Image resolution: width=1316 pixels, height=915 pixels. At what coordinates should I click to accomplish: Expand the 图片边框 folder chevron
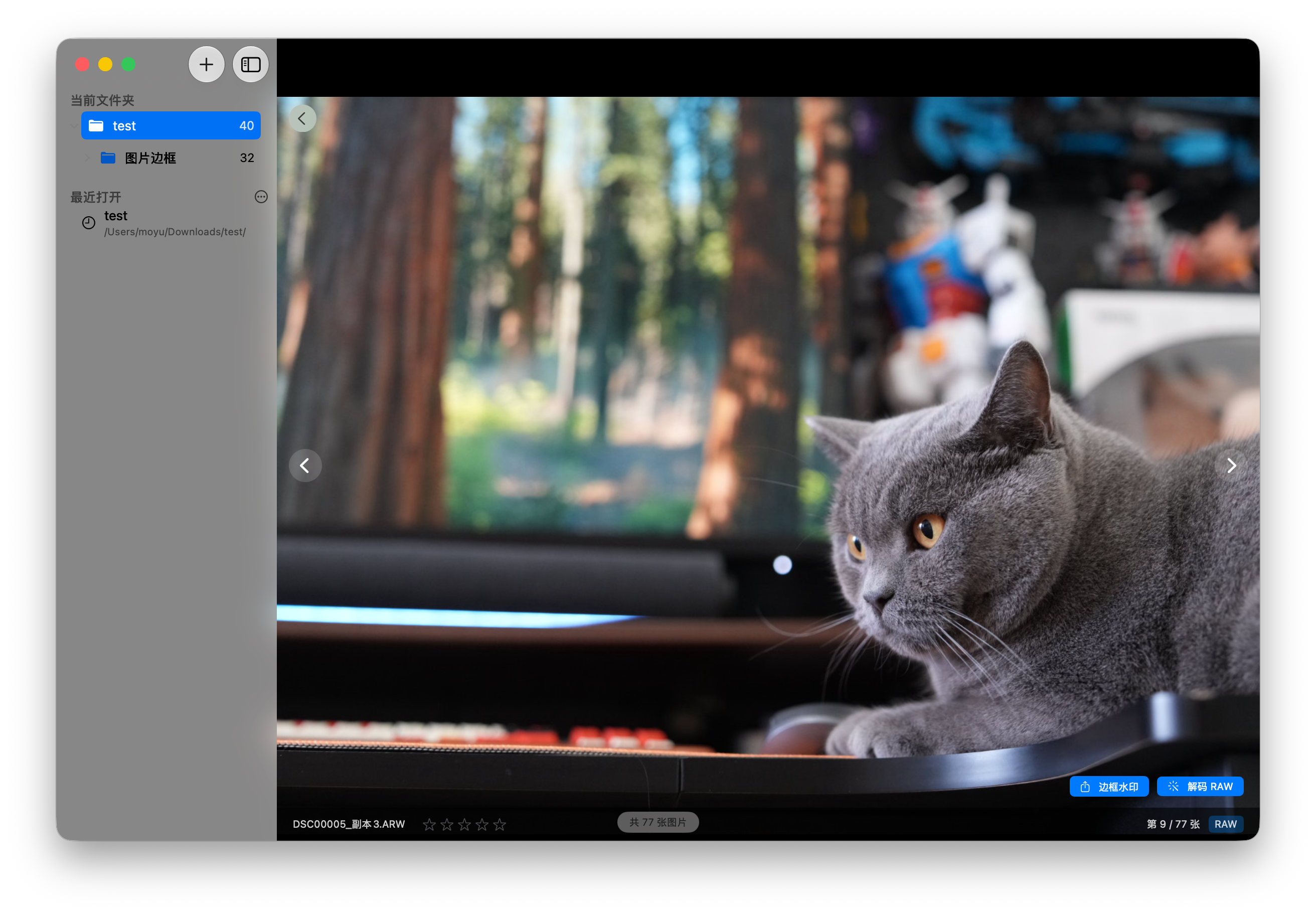pyautogui.click(x=87, y=158)
